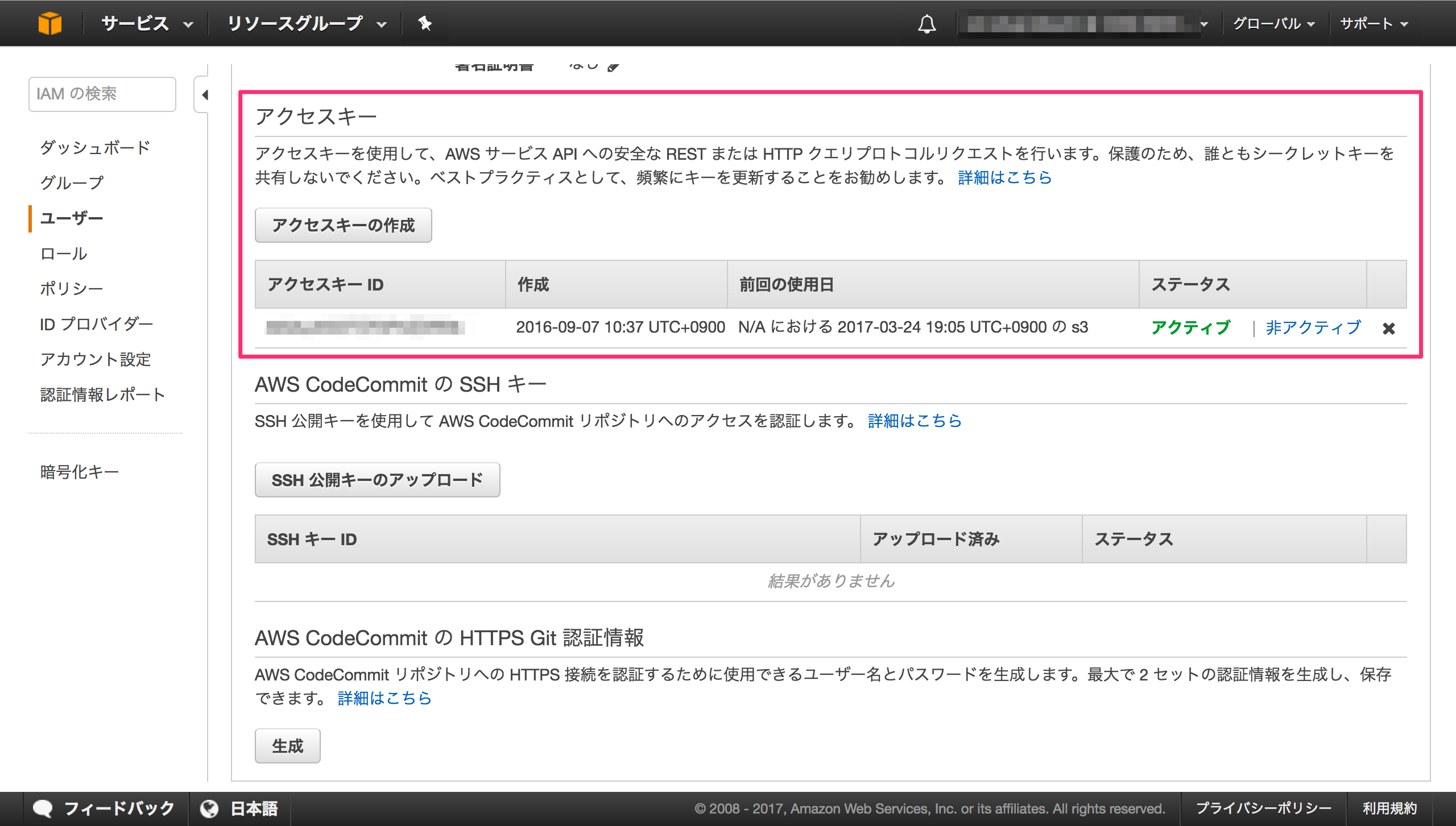Screen dimensions: 1456x826
Task: Open the notifications bell
Action: click(926, 24)
